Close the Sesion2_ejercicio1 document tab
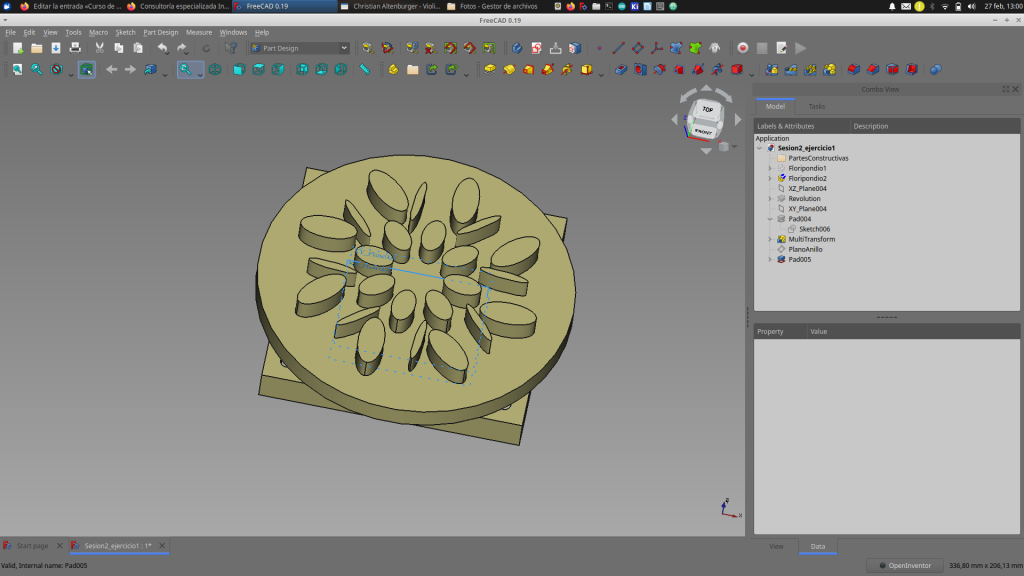Screen dimensions: 1024x576 [162, 546]
